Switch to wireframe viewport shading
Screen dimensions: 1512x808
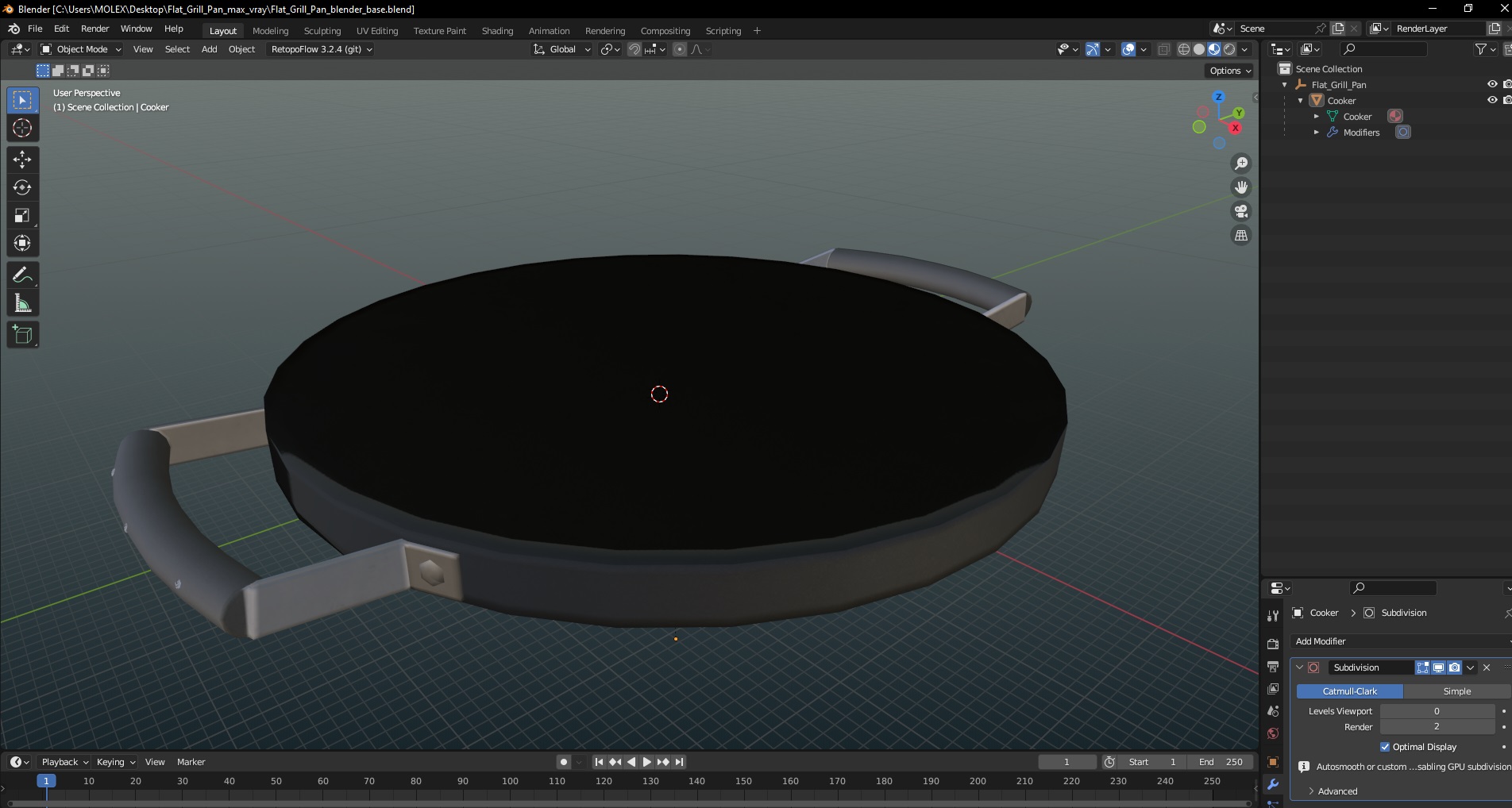pos(1183,49)
